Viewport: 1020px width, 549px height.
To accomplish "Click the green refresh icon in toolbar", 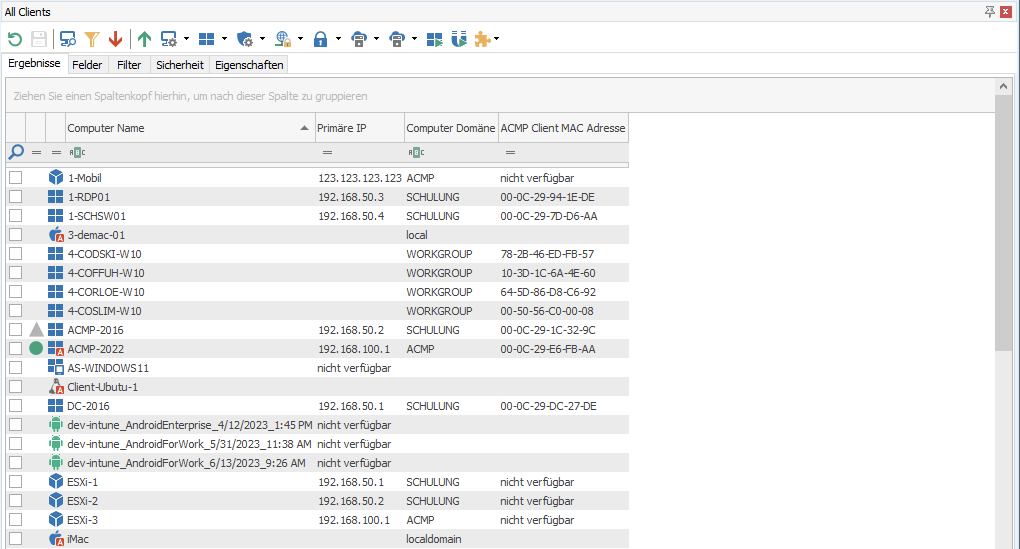I will 15,39.
